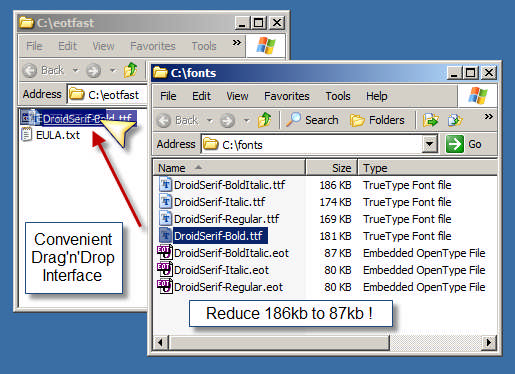This screenshot has width=515, height=374.
Task: Open View menu in fonts window
Action: pyautogui.click(x=237, y=96)
